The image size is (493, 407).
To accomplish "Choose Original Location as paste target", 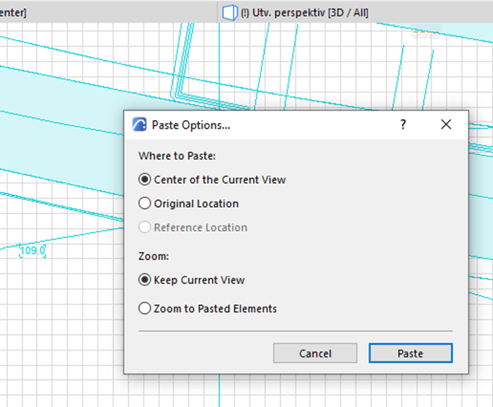I will [x=189, y=203].
